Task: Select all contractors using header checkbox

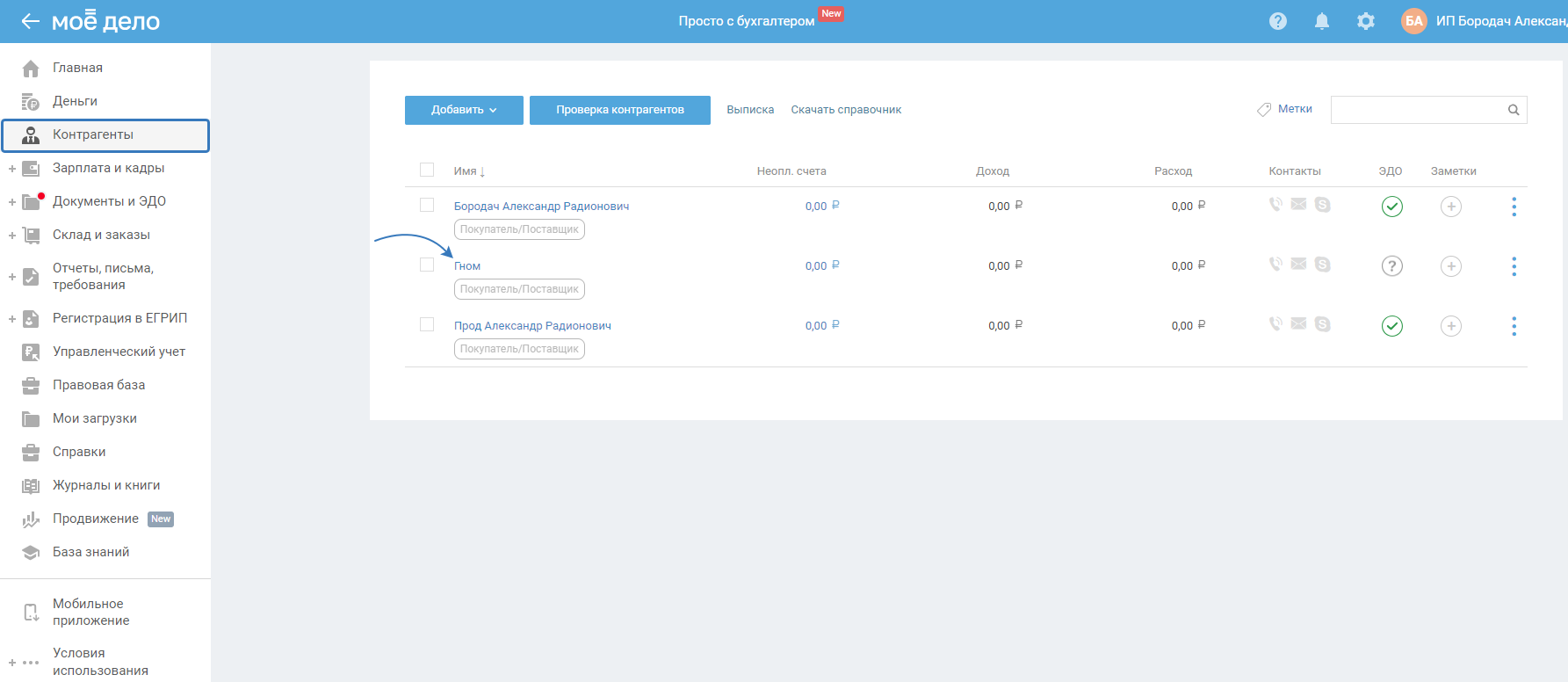Action: (x=427, y=170)
